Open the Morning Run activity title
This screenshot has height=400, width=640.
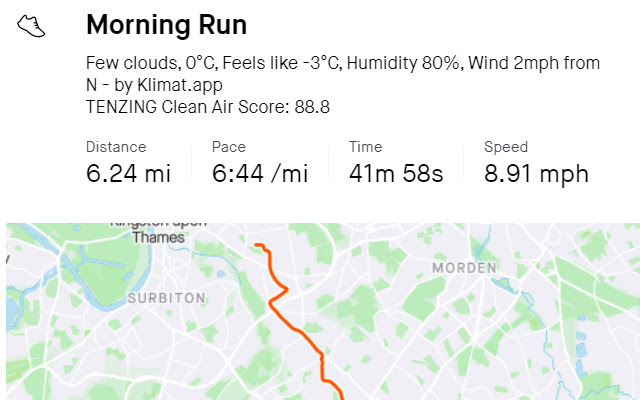click(x=166, y=25)
